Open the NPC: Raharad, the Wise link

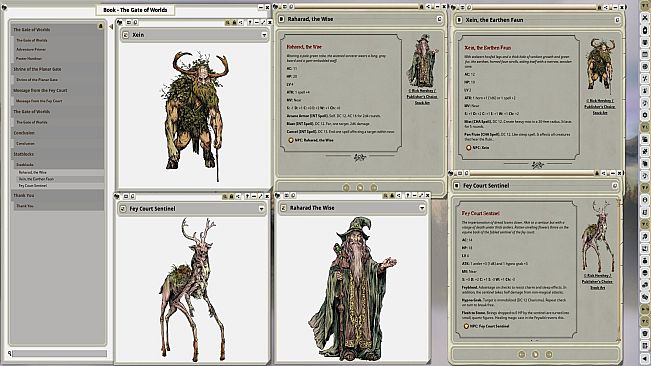pos(312,140)
